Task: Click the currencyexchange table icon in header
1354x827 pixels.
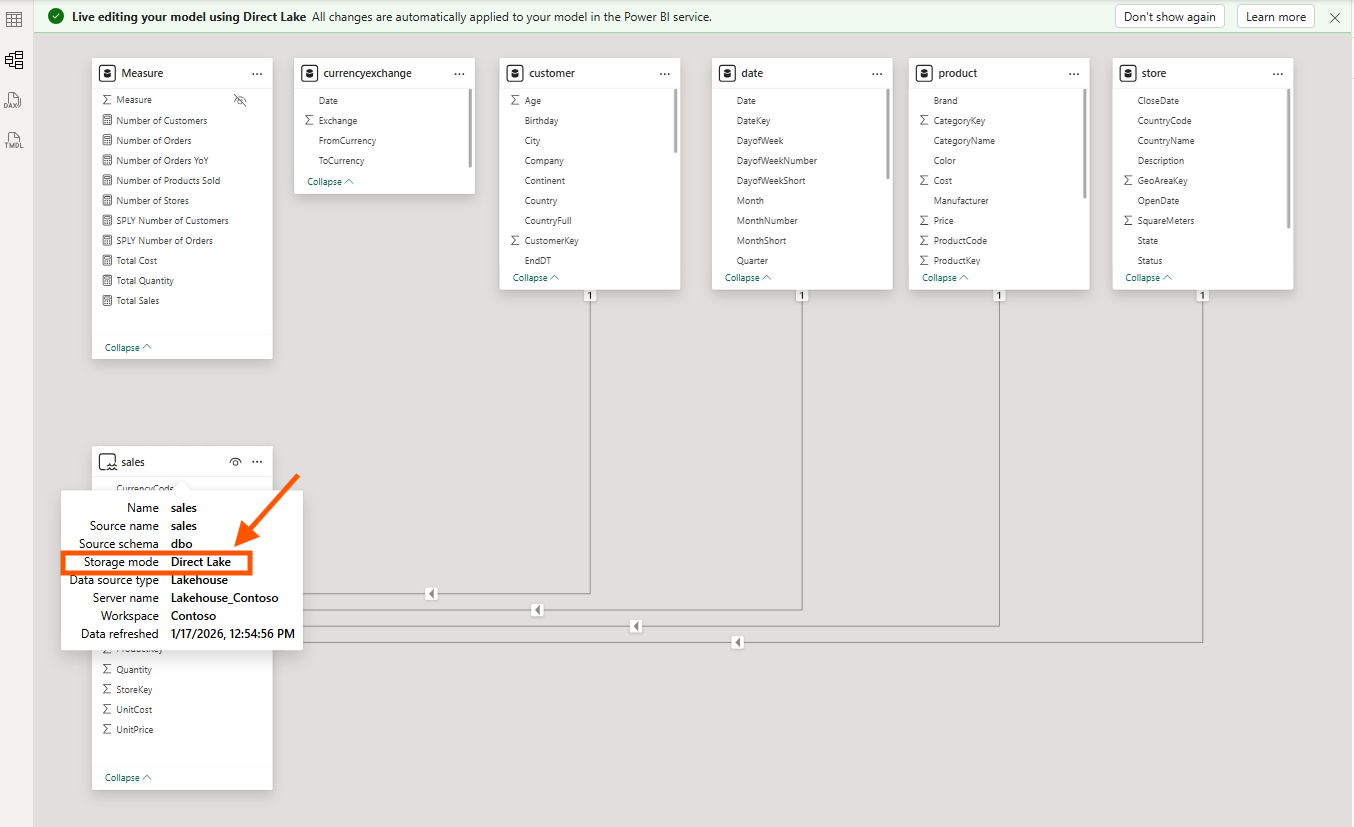Action: [x=310, y=73]
